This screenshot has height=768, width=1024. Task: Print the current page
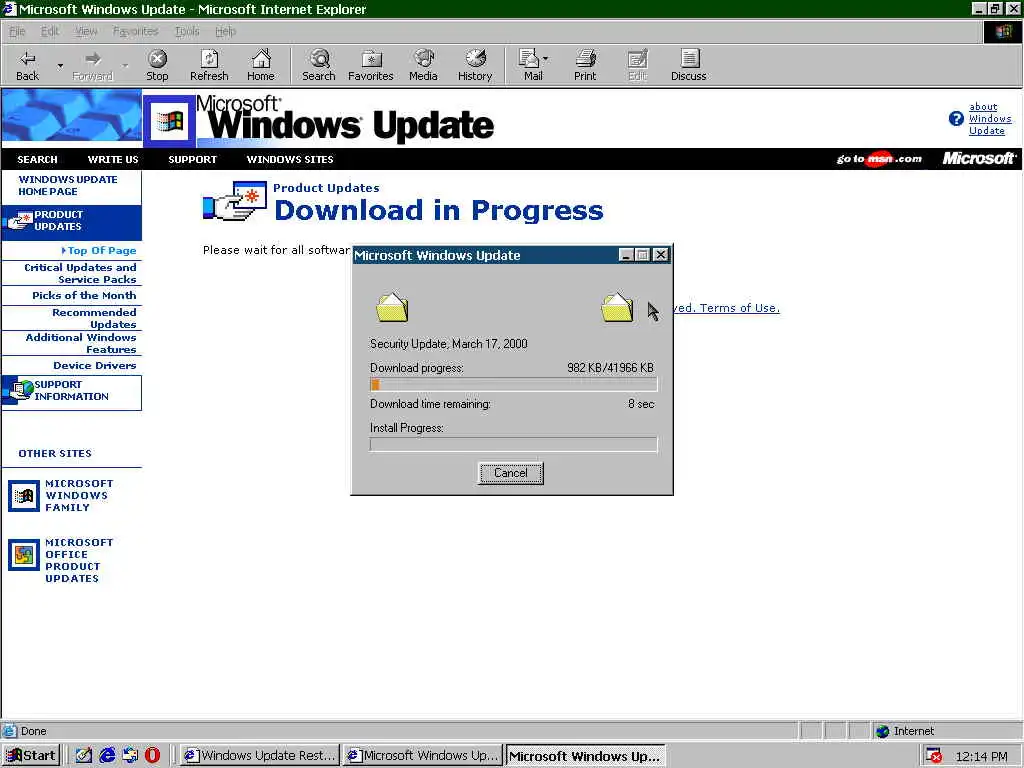(x=585, y=65)
